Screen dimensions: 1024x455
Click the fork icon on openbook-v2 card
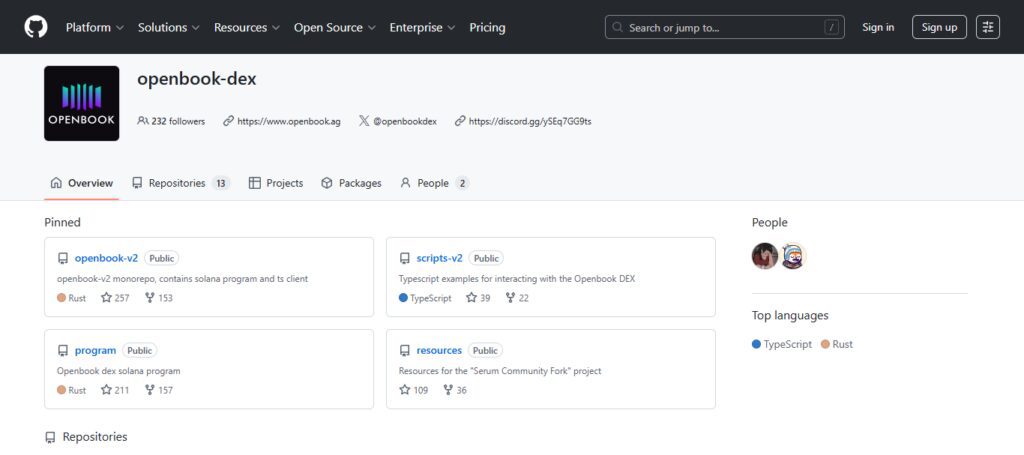point(150,298)
